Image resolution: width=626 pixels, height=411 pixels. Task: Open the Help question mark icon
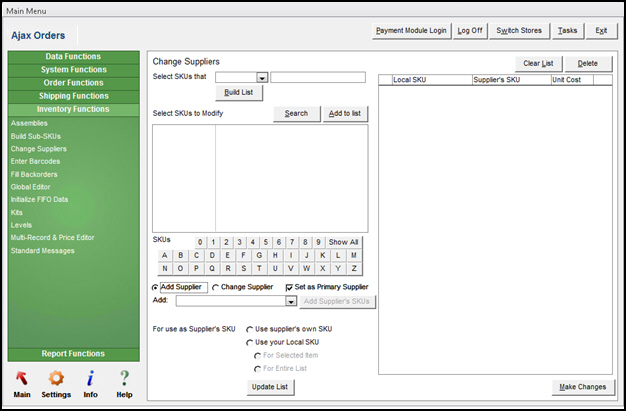click(x=124, y=378)
